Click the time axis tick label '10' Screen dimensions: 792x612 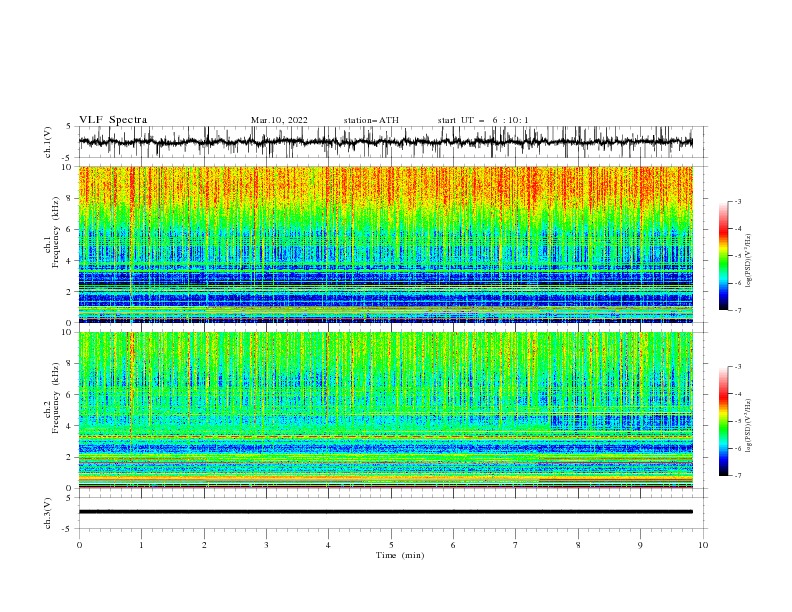tap(703, 545)
